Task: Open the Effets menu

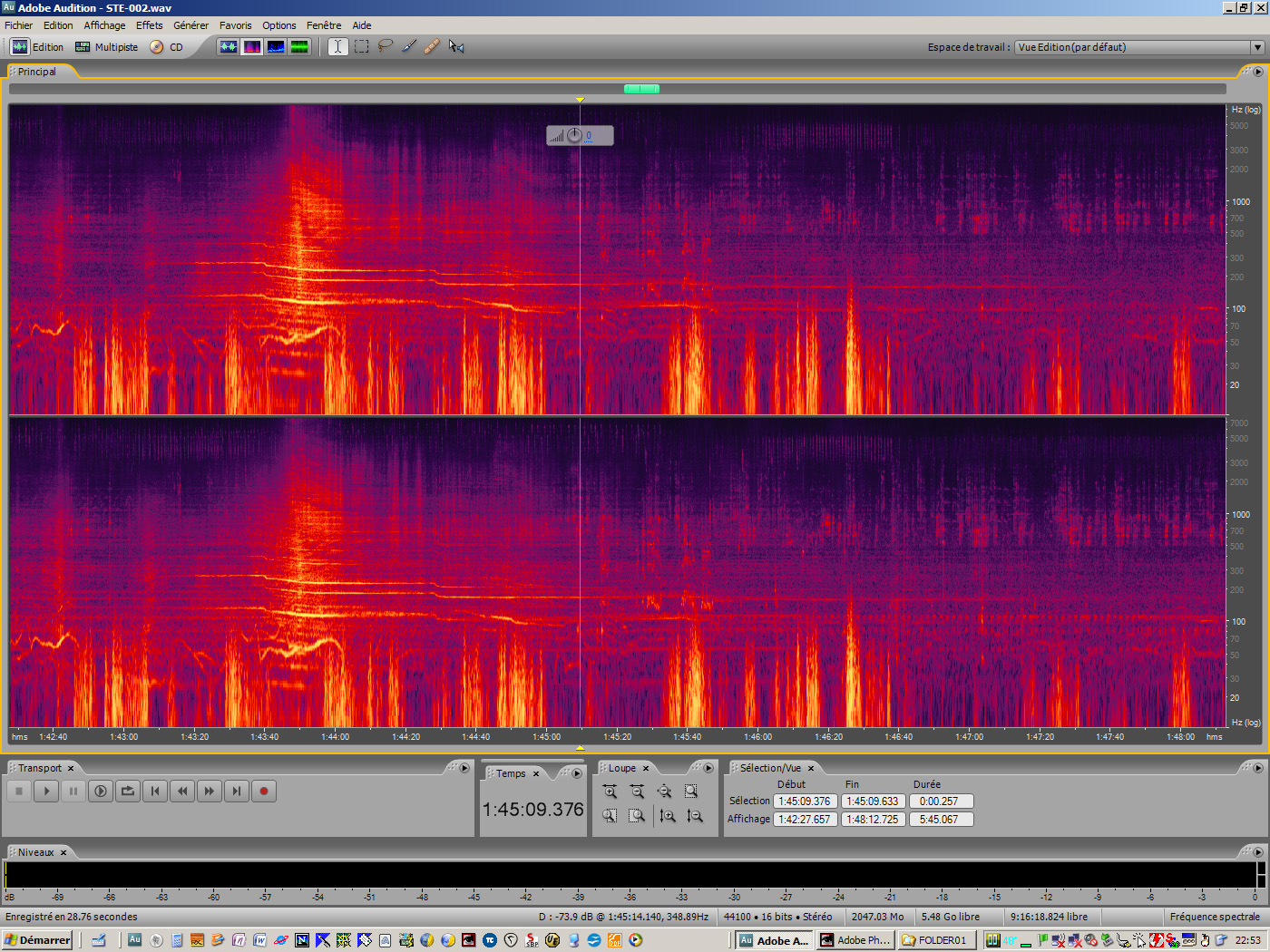Action: [x=149, y=25]
